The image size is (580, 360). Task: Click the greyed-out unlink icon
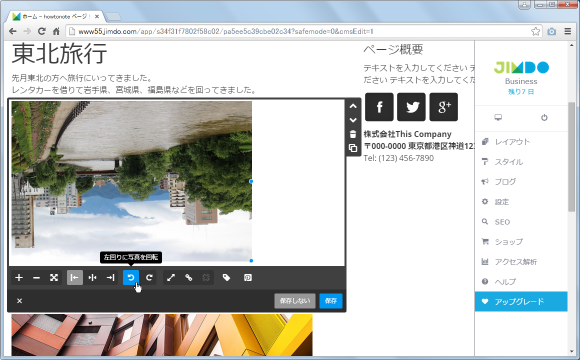point(206,277)
